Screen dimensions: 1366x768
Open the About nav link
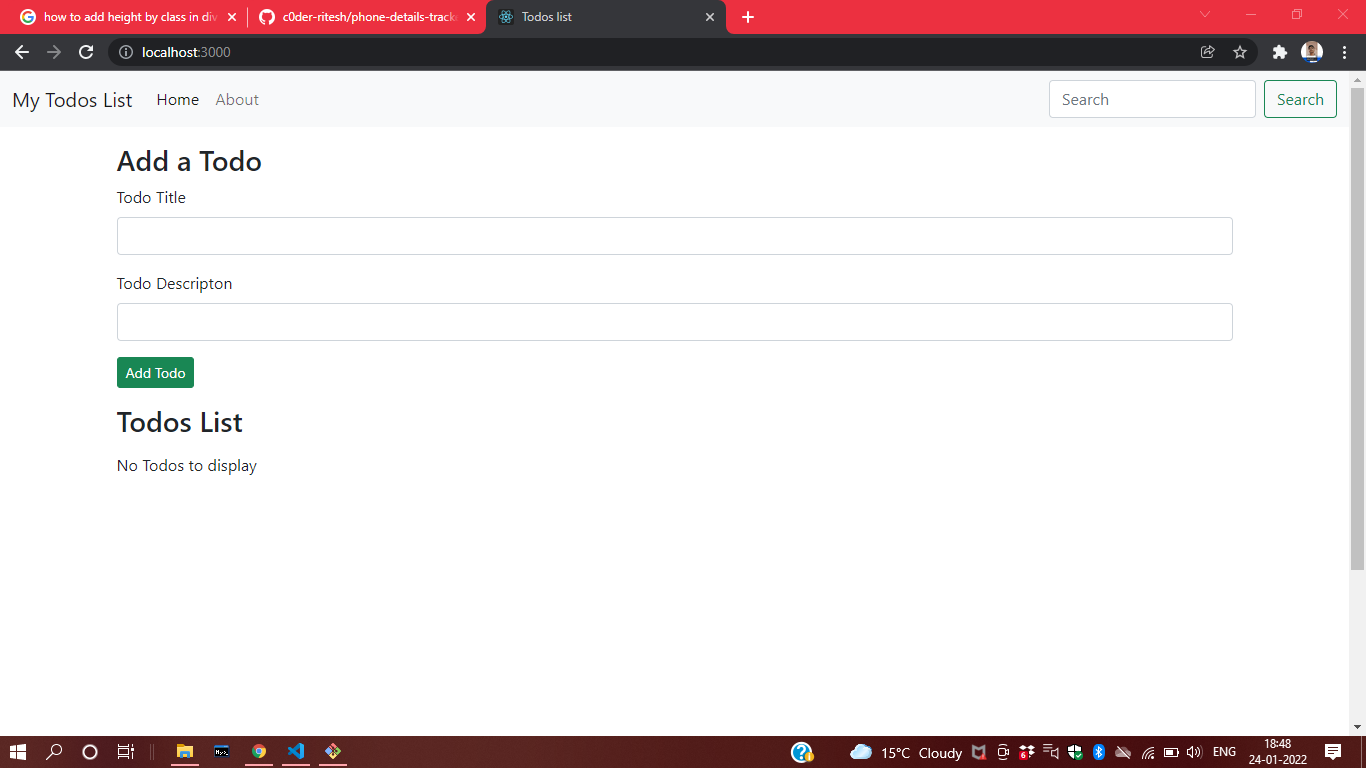[x=237, y=100]
